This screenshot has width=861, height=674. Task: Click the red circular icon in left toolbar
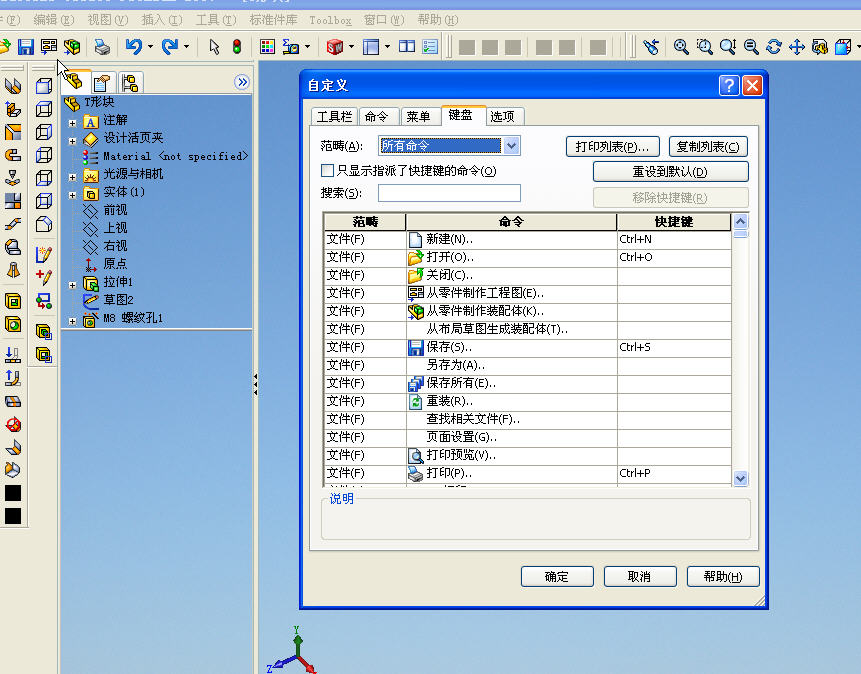point(13,425)
